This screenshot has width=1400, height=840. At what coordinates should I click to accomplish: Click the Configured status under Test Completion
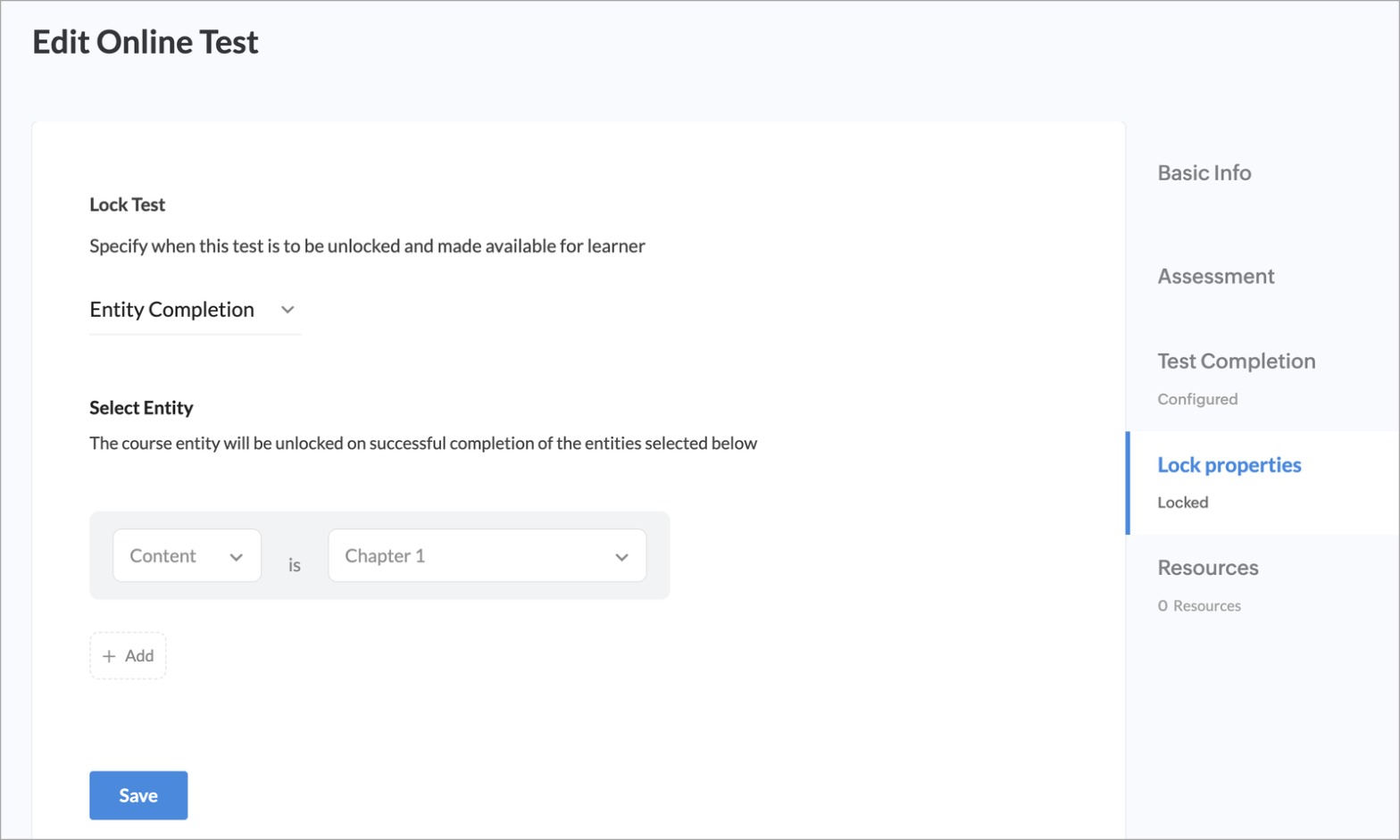[x=1197, y=399]
